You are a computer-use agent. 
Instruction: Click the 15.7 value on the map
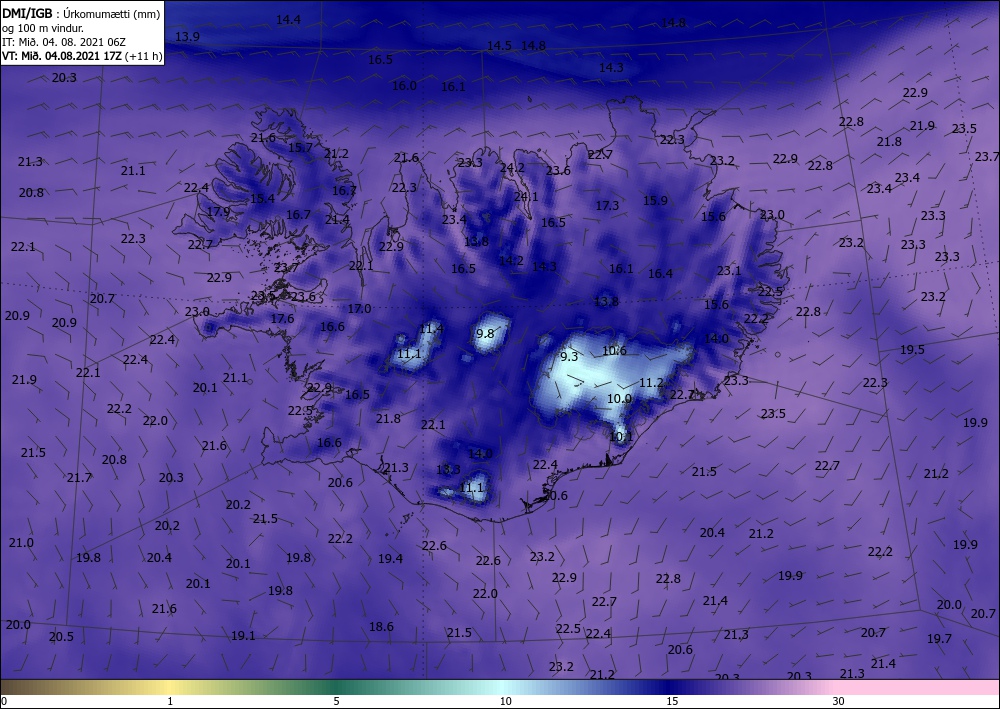pos(300,147)
